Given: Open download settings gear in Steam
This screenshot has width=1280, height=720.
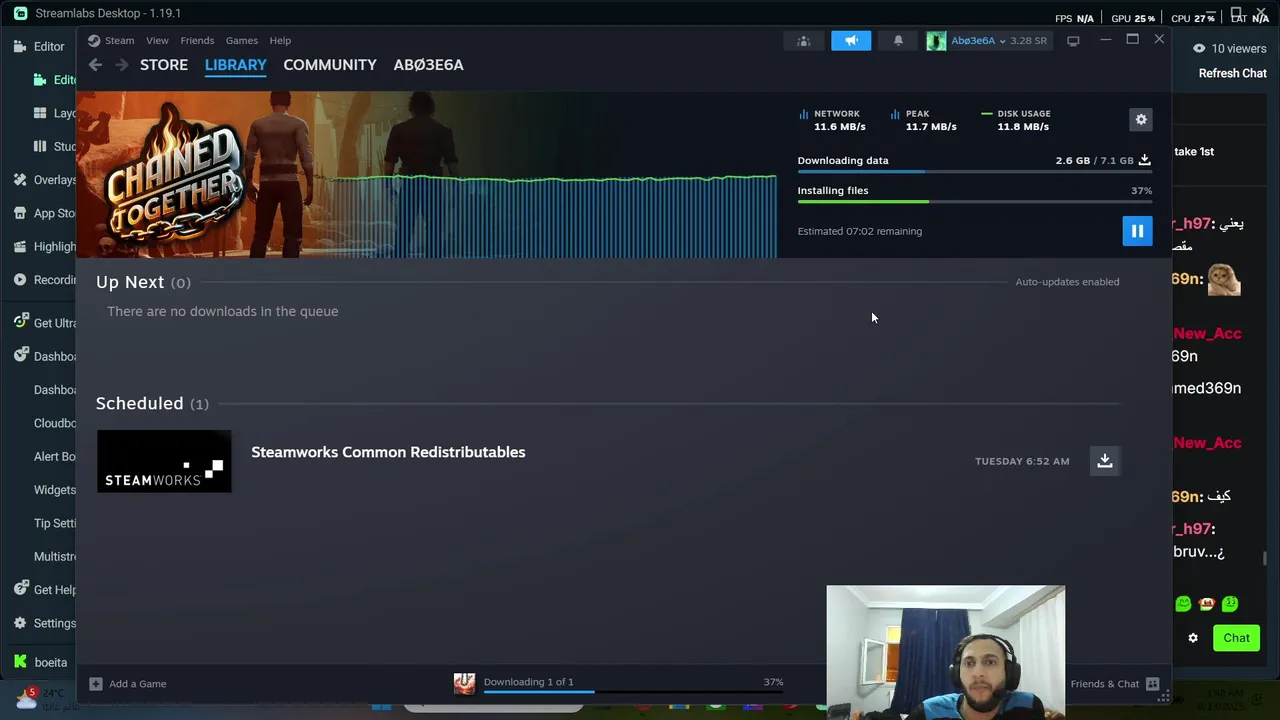Looking at the screenshot, I should [1141, 119].
